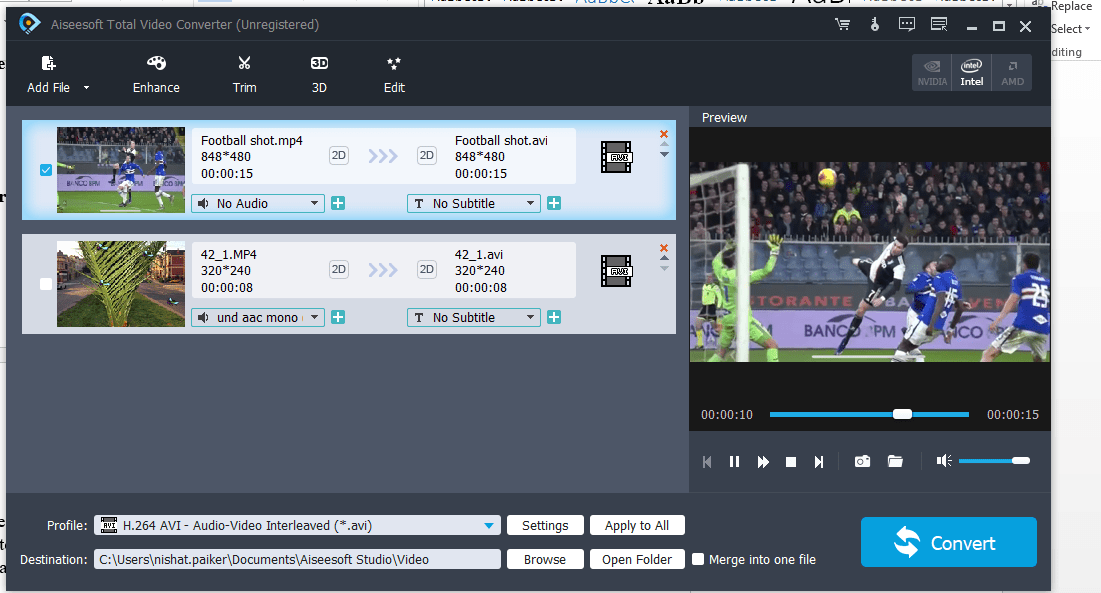1101x593 pixels.
Task: Open snapshot folder icon
Action: click(895, 461)
